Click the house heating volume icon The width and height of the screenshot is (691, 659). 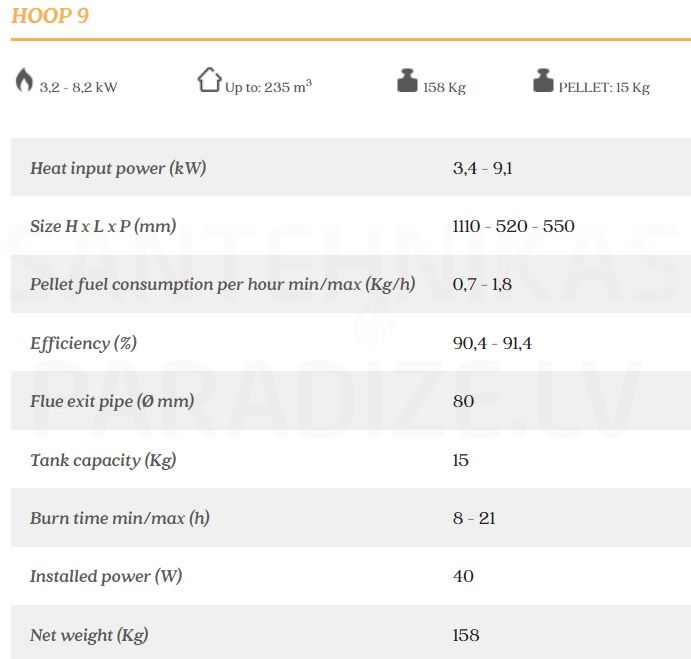pyautogui.click(x=209, y=80)
